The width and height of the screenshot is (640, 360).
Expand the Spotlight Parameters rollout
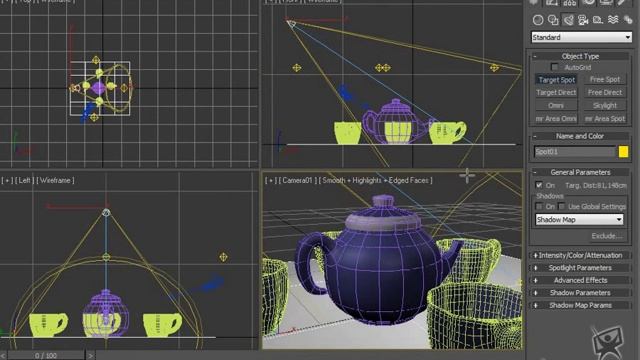(580, 268)
